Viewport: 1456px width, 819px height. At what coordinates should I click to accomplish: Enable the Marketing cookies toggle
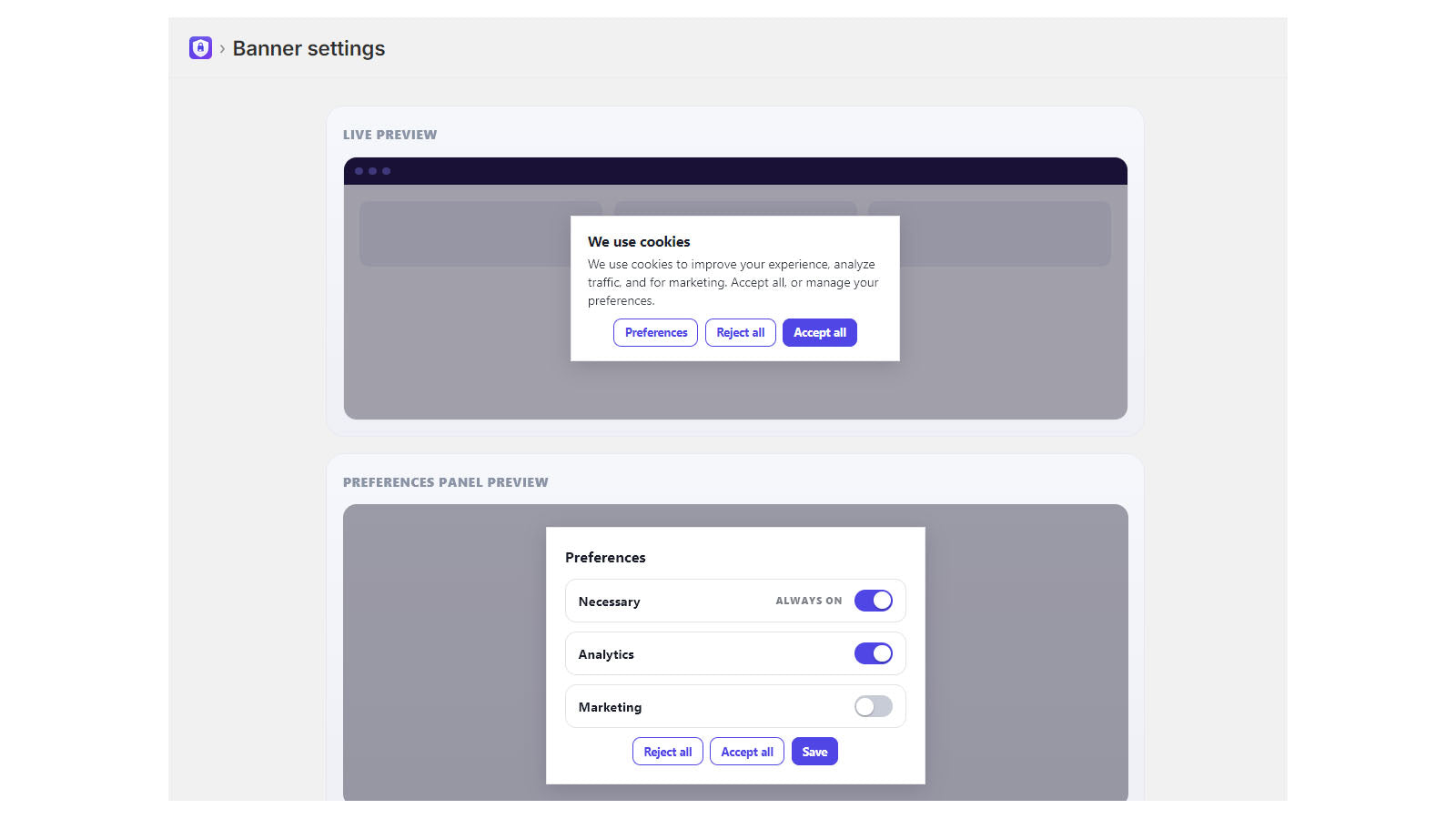tap(874, 706)
